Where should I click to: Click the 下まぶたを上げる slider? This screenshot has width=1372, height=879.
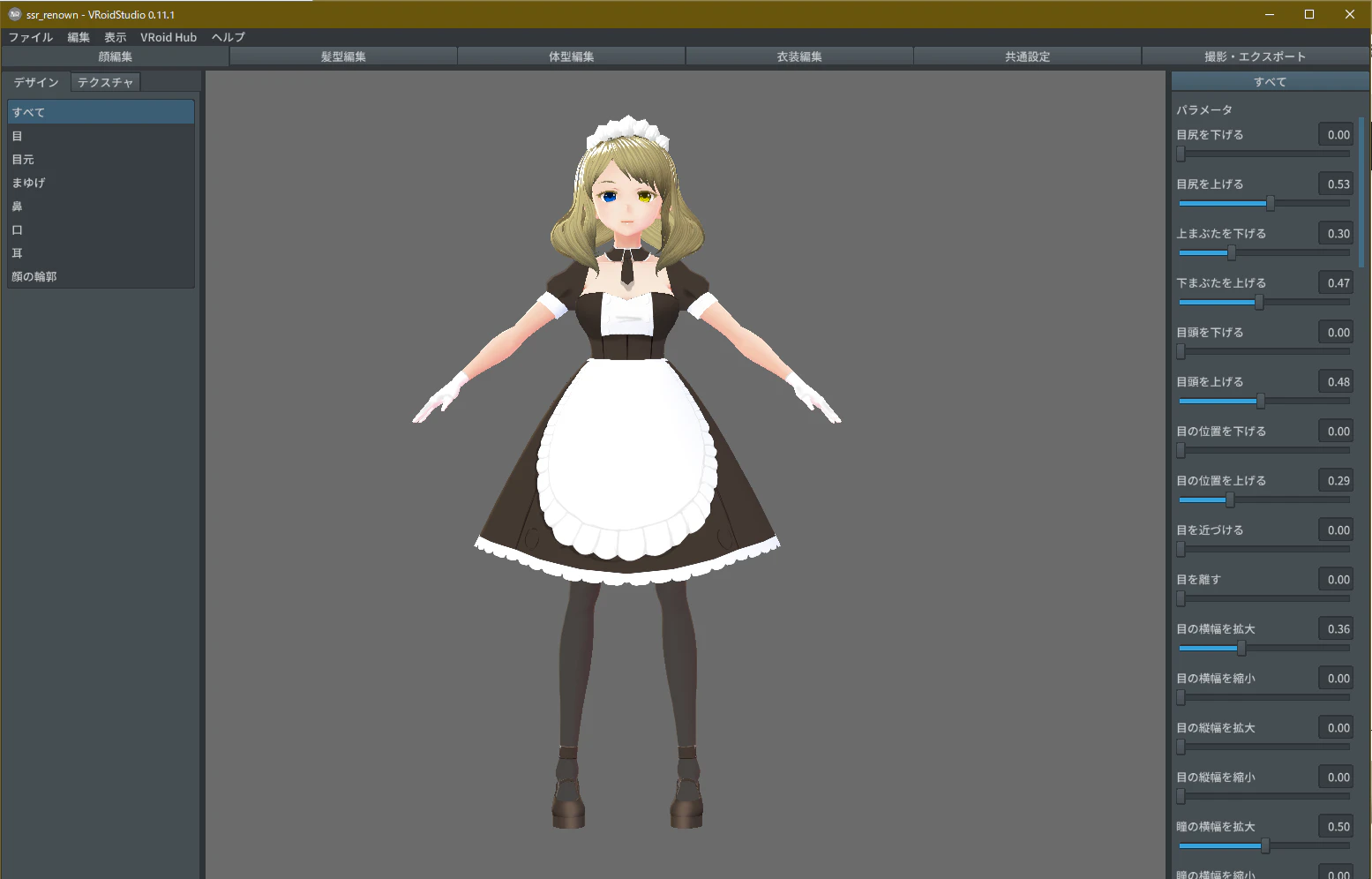1264,302
